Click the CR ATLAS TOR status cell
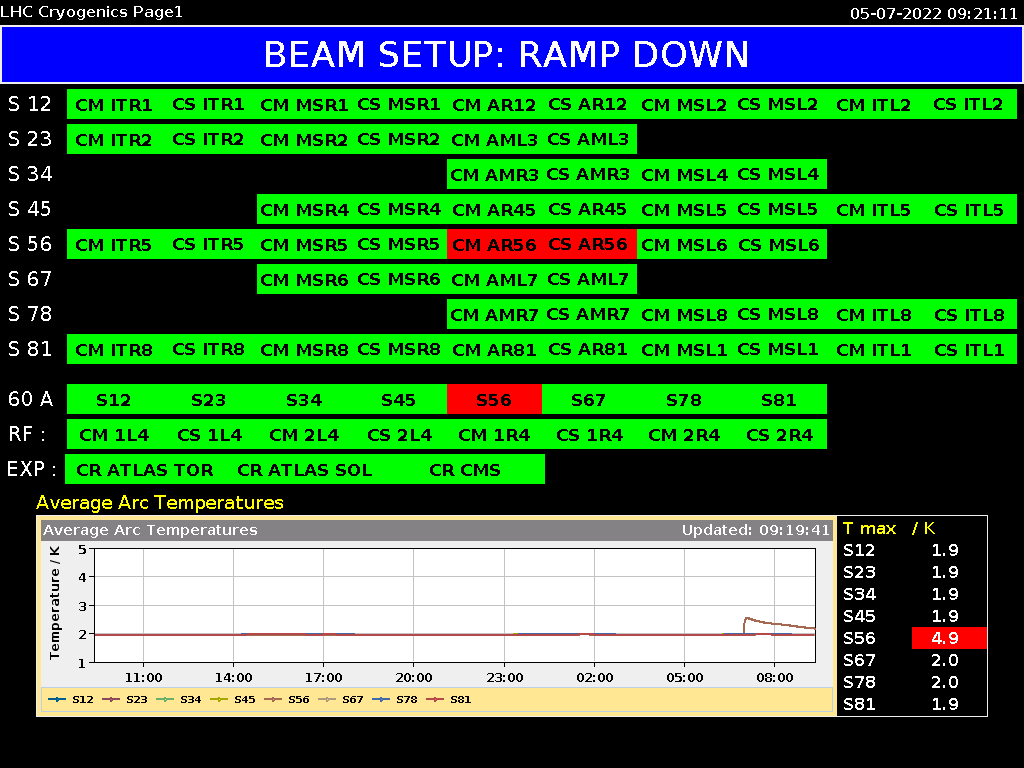This screenshot has width=1024, height=768. click(x=144, y=470)
